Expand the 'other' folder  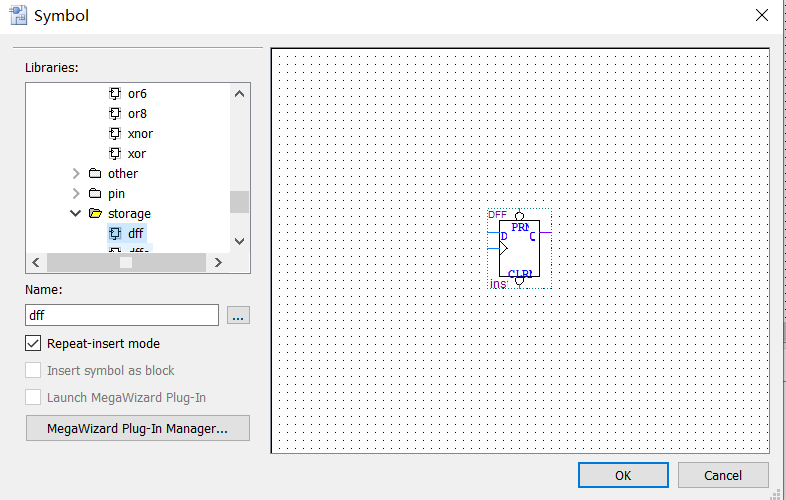point(76,174)
